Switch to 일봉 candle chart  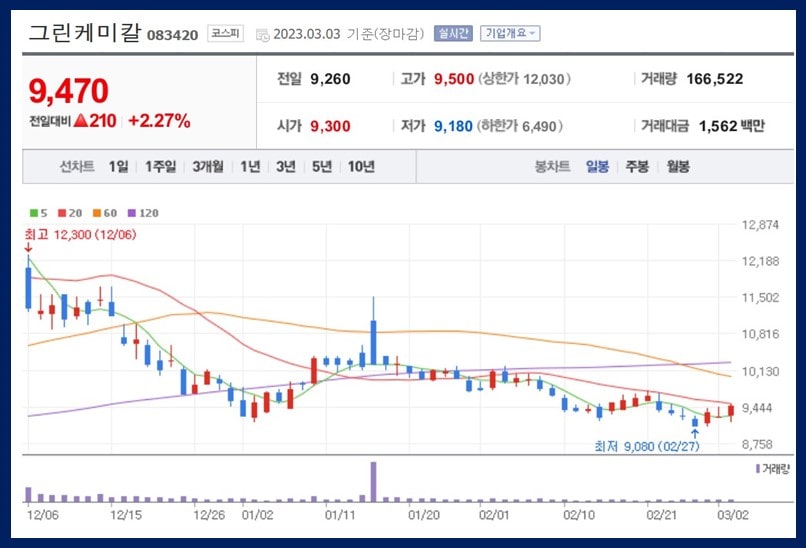(597, 167)
